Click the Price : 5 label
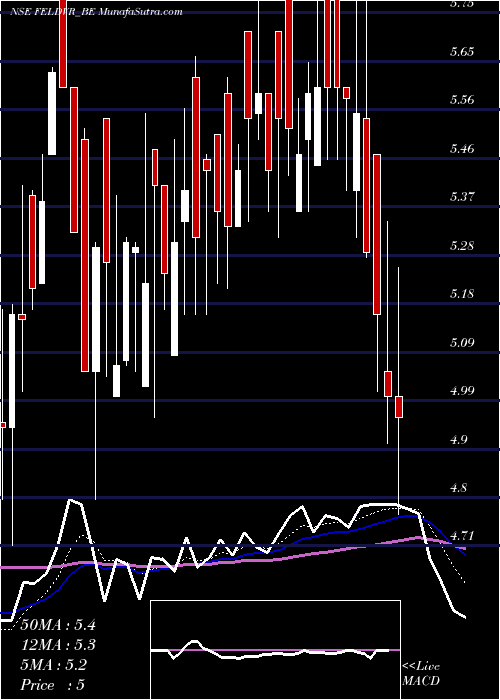The image size is (500, 700). click(53, 684)
